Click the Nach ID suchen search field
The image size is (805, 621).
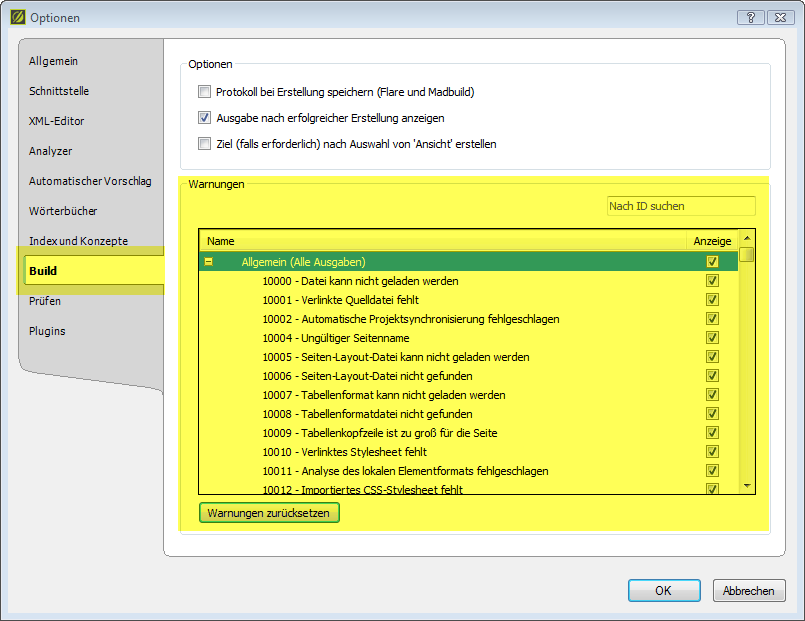(681, 206)
